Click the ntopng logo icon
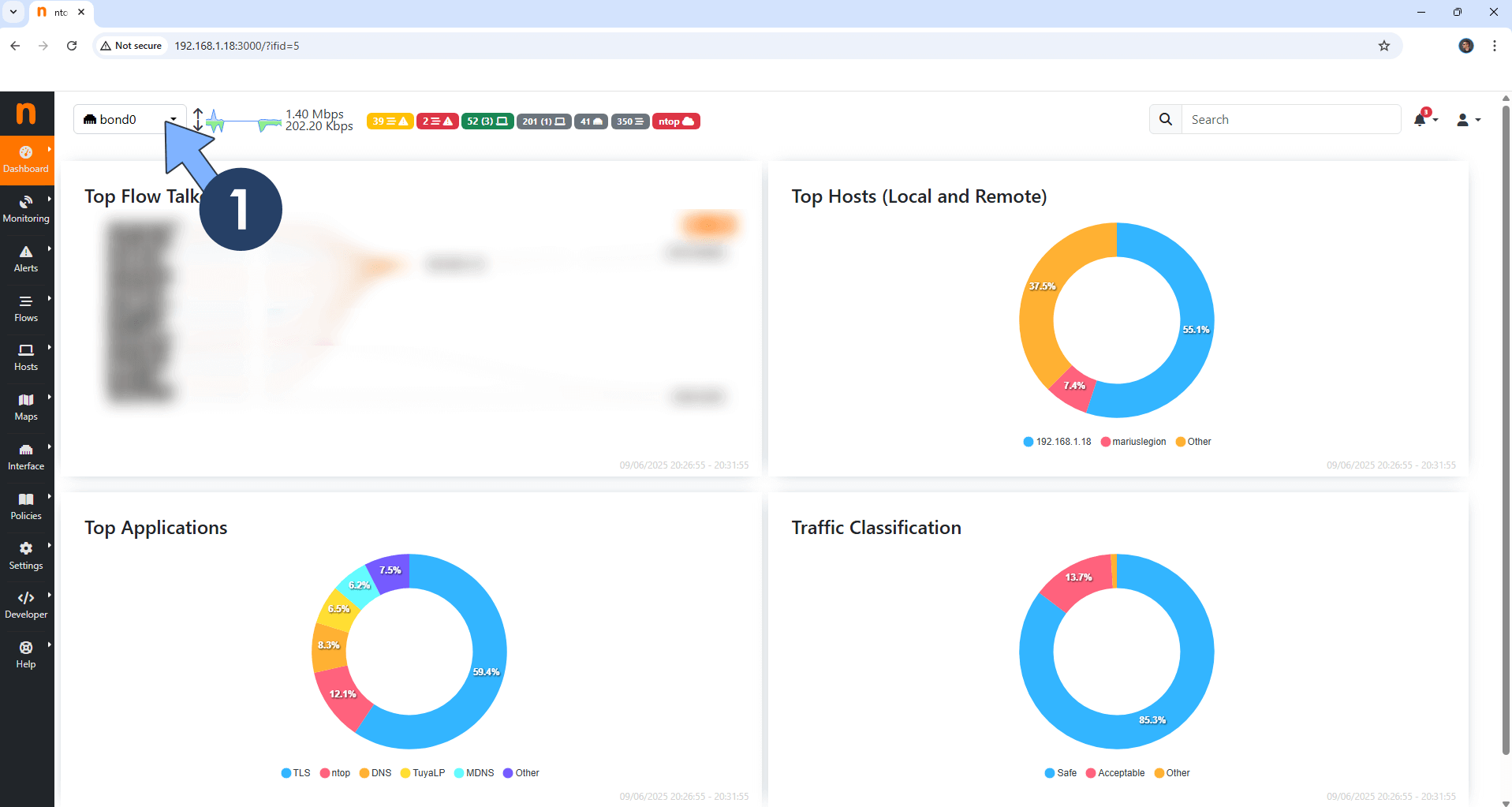 coord(26,114)
